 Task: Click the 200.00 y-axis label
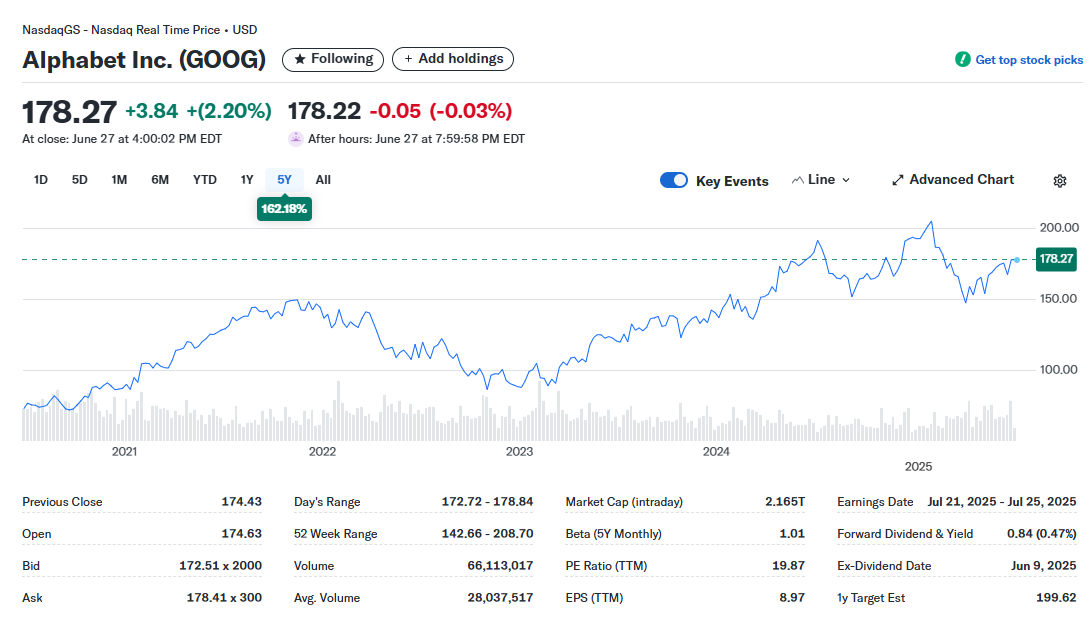1059,228
